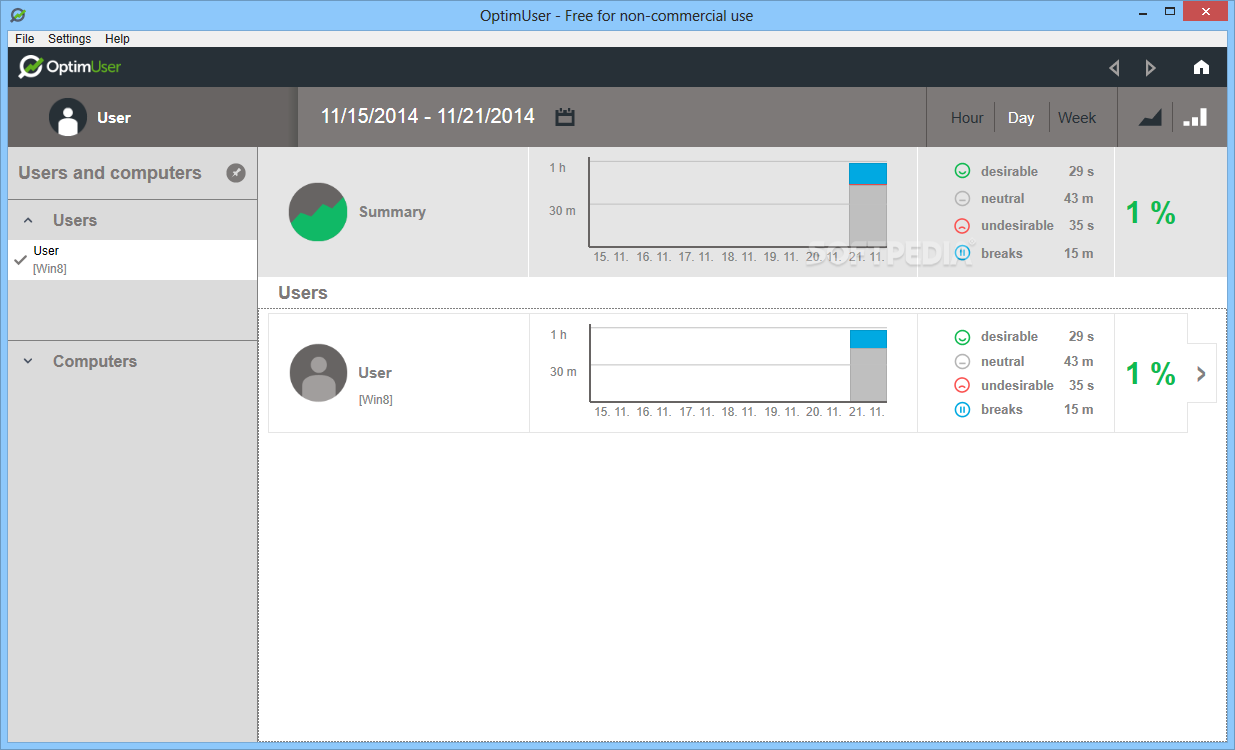Click the gray bar in User chart
1235x750 pixels.
868,375
